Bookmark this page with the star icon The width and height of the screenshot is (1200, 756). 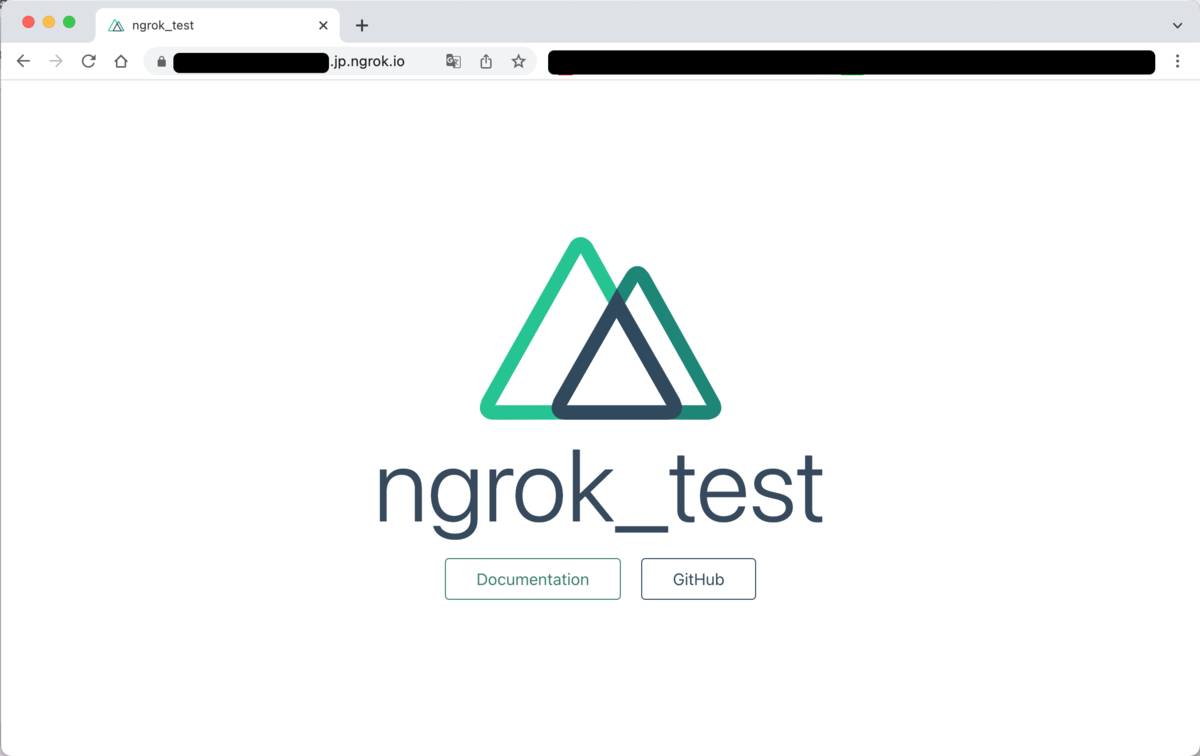coord(519,61)
